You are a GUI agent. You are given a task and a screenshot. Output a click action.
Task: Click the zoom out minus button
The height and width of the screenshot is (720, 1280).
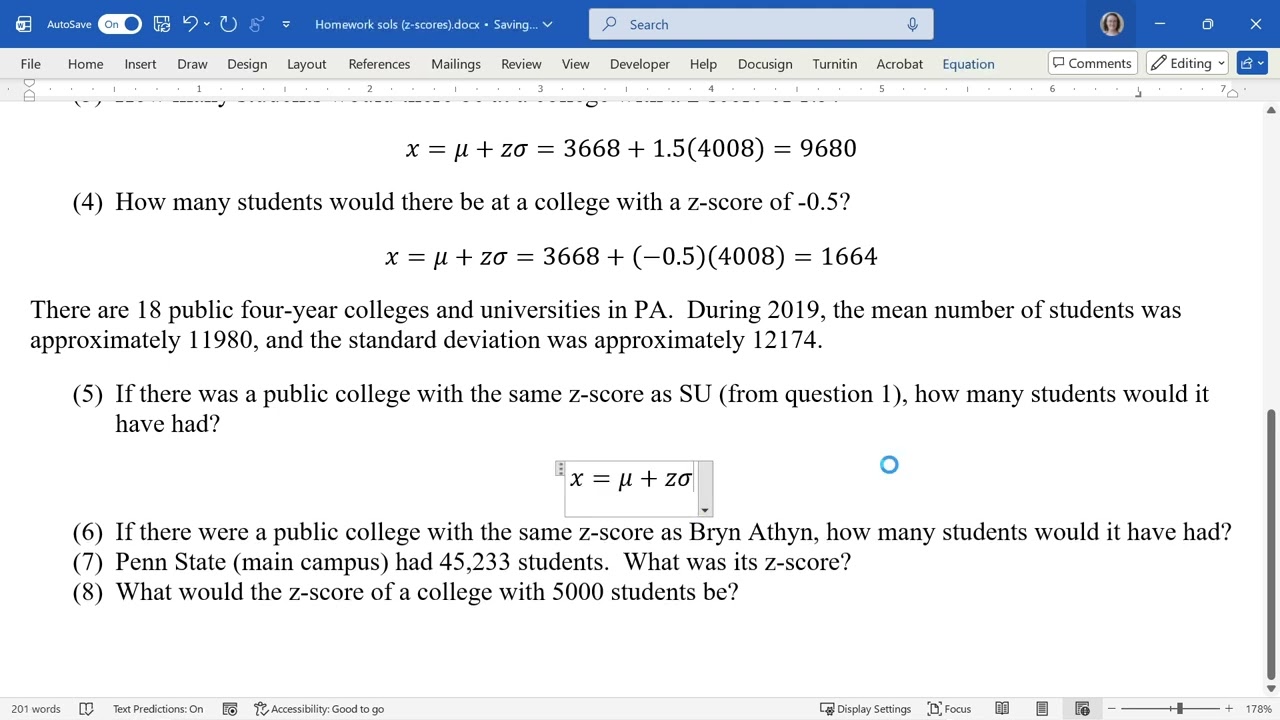coord(1111,709)
